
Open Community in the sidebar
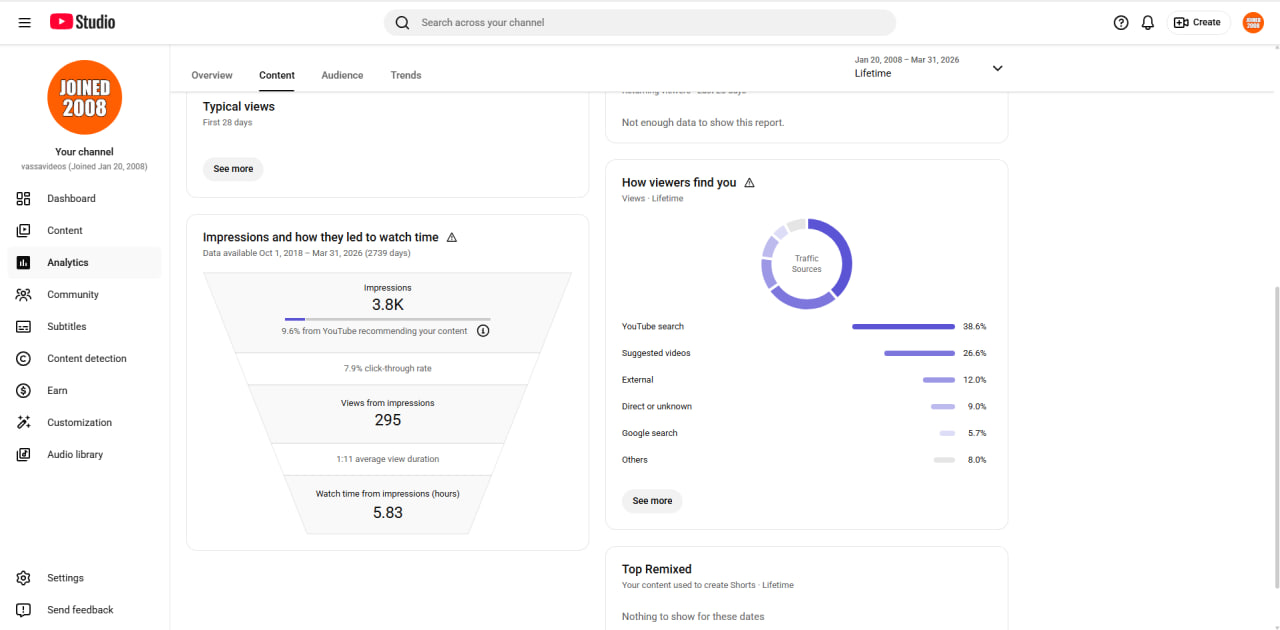click(73, 294)
